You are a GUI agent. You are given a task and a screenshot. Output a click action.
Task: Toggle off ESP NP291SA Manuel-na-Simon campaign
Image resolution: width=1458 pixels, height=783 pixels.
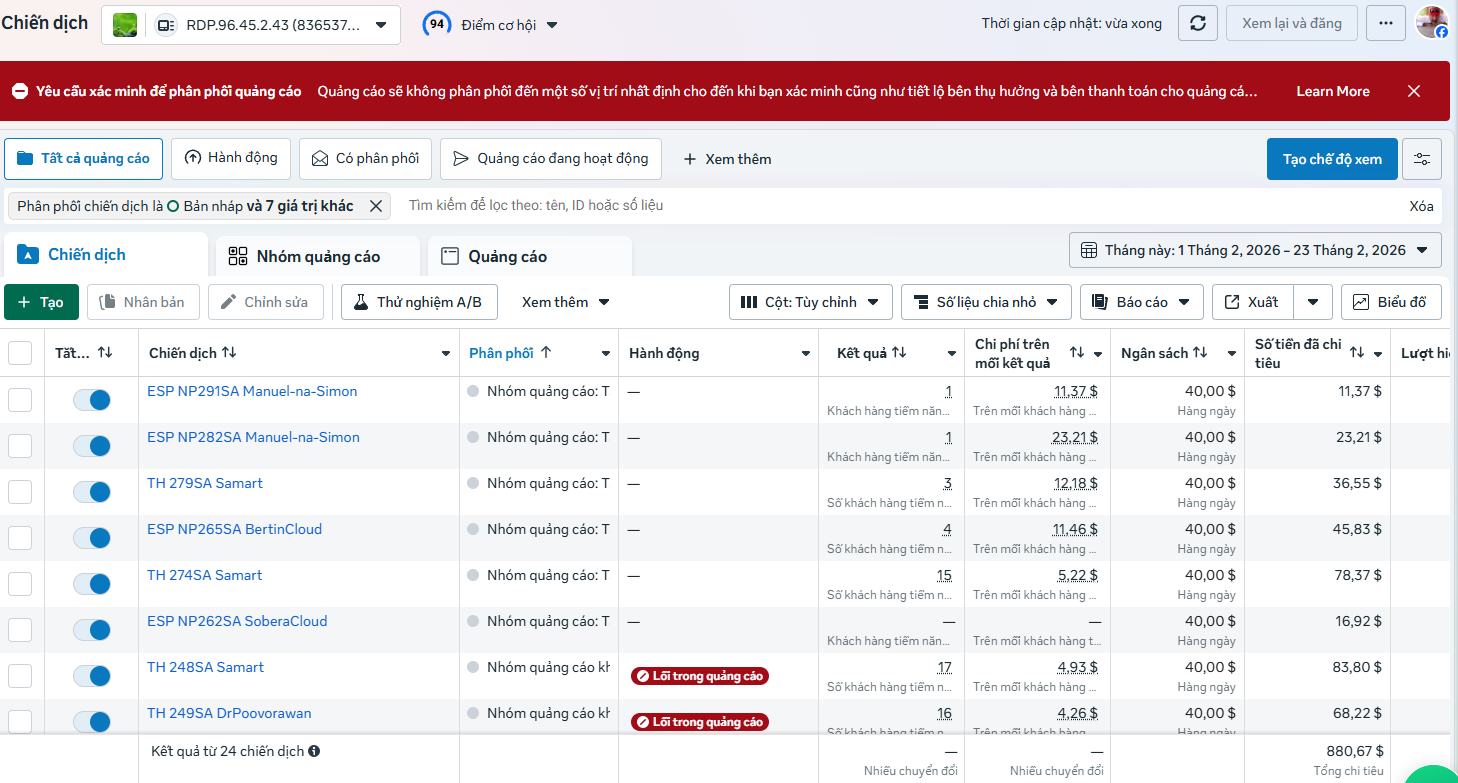click(x=92, y=400)
